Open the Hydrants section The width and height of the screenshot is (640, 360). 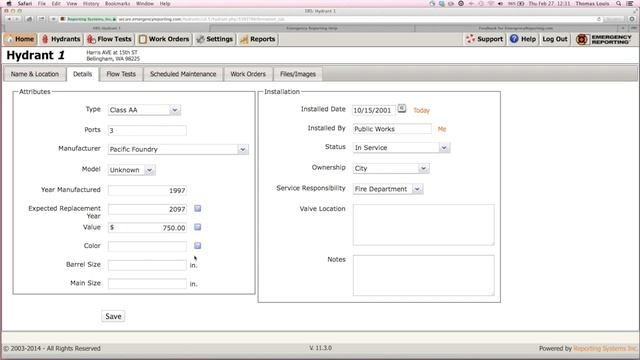61,39
